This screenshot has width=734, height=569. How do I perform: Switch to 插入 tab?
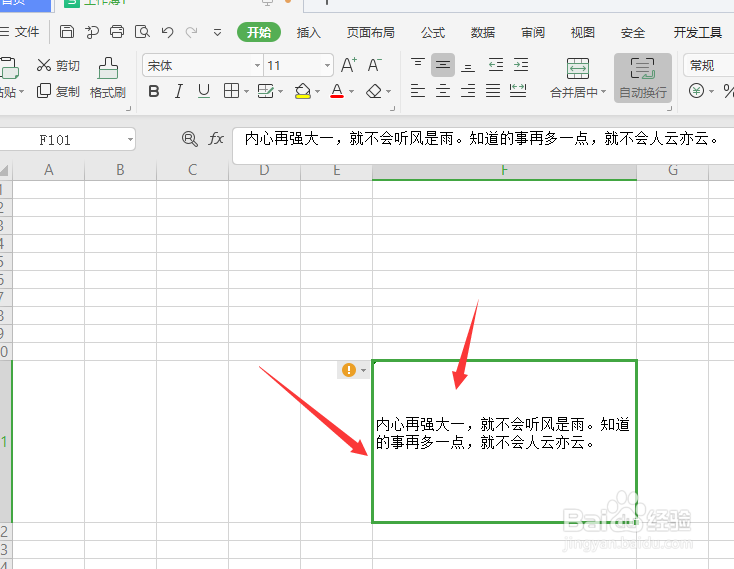tap(308, 32)
